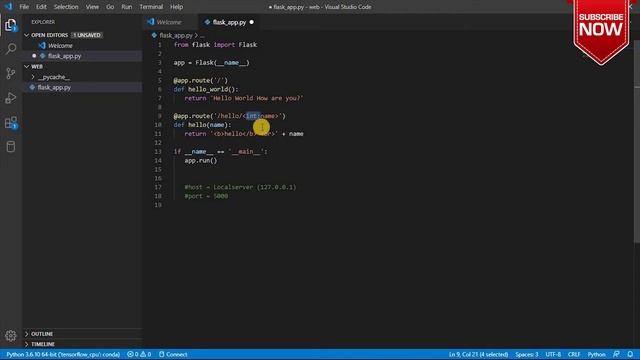Open the Run menu

pyautogui.click(x=127, y=7)
